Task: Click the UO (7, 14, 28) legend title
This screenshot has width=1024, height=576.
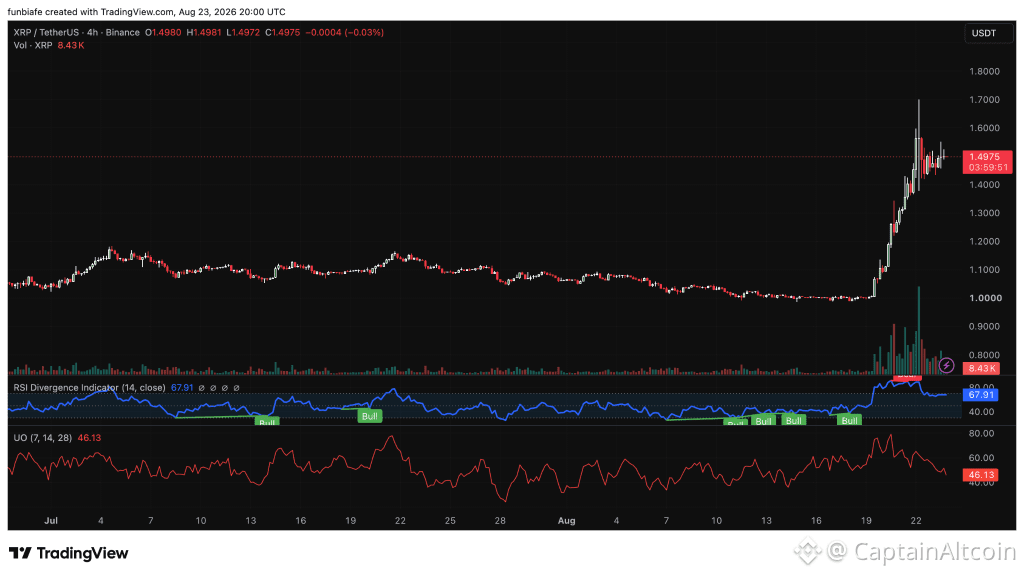Action: point(42,438)
